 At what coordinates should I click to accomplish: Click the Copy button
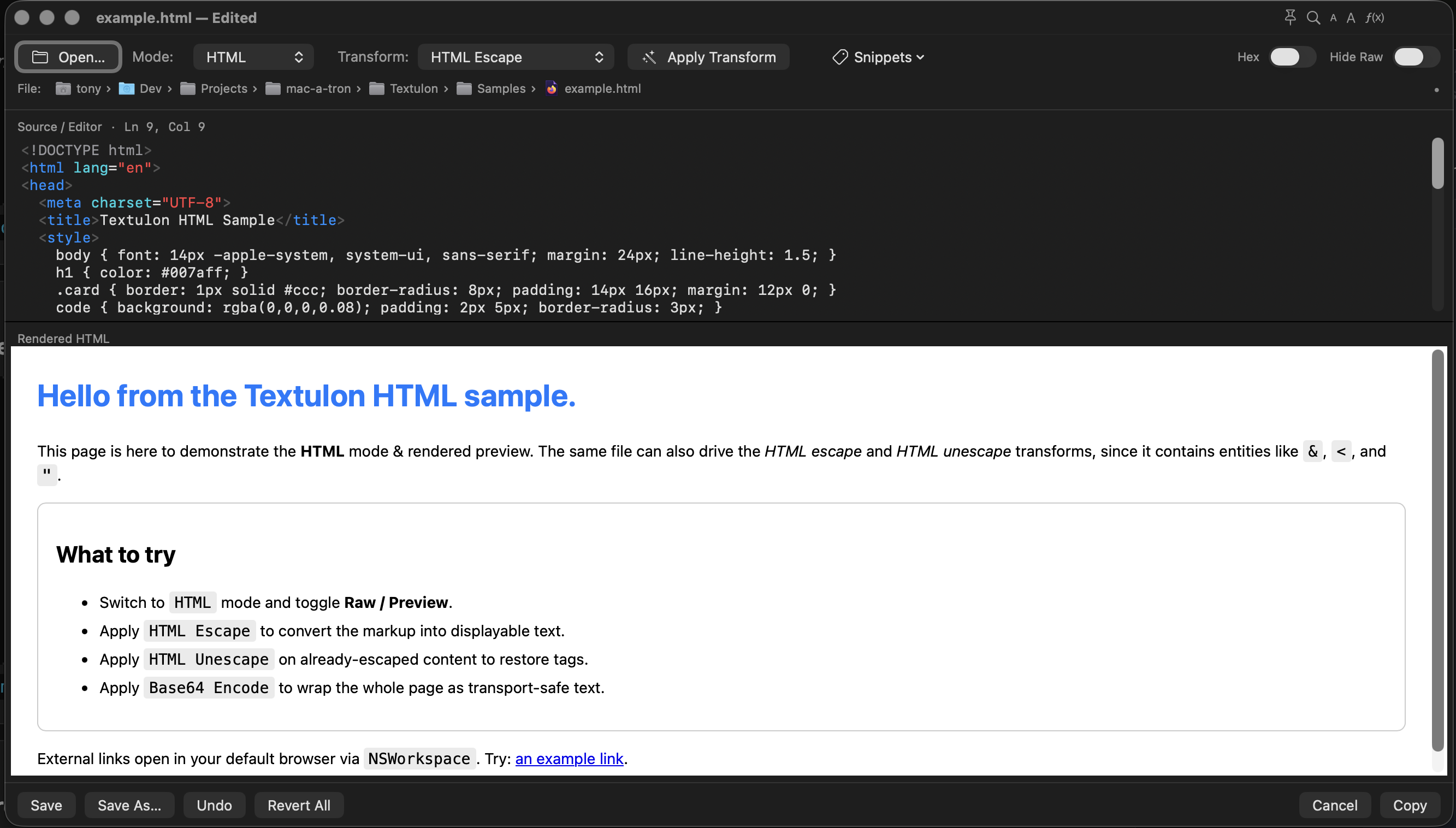pyautogui.click(x=1410, y=805)
